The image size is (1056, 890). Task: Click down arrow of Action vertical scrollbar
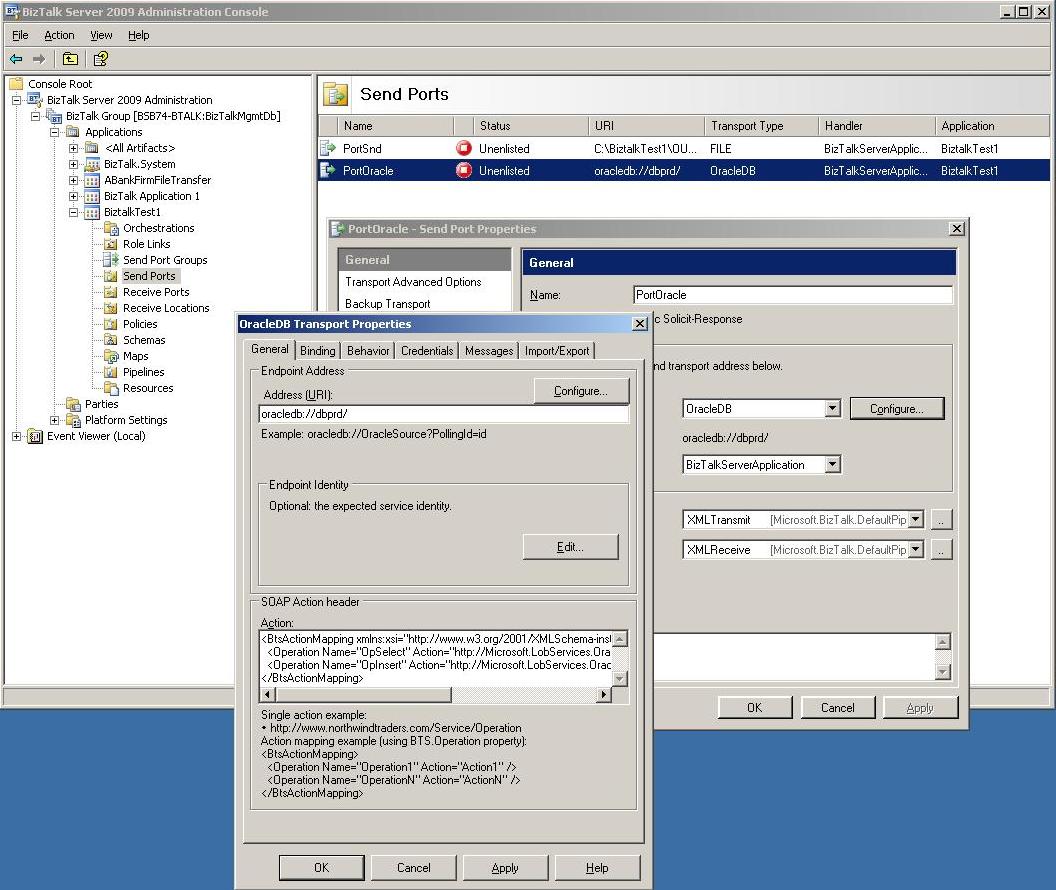620,679
